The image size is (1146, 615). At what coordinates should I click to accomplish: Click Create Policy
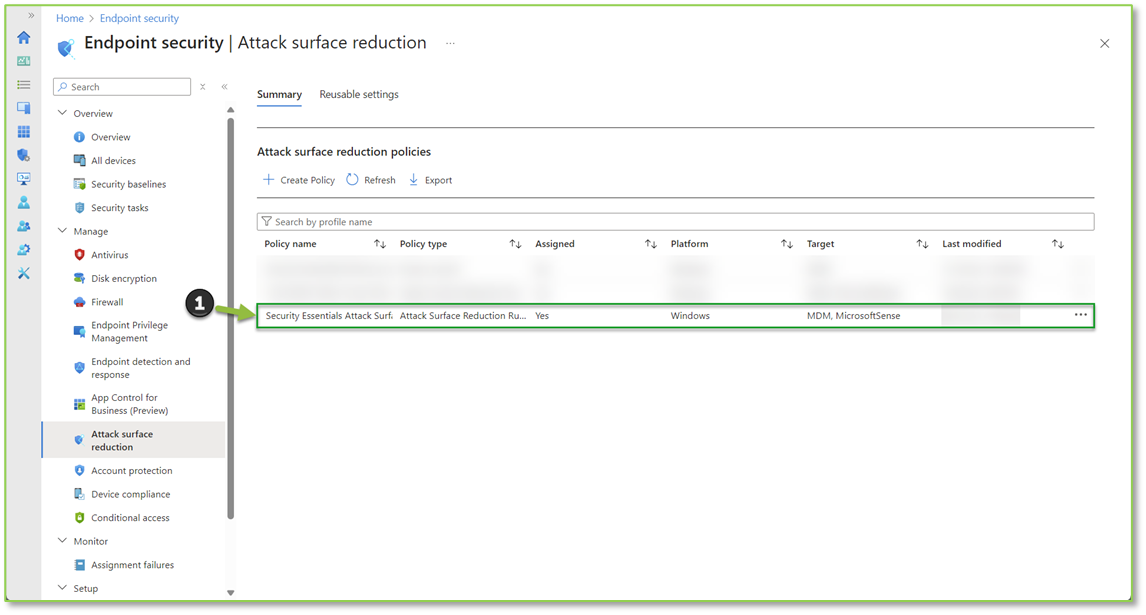[299, 180]
